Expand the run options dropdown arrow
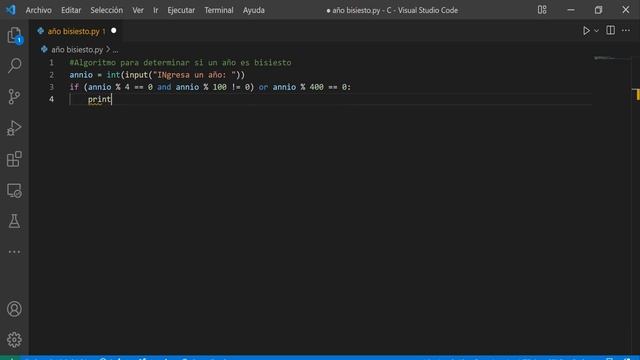Image resolution: width=640 pixels, height=360 pixels. coord(596,31)
